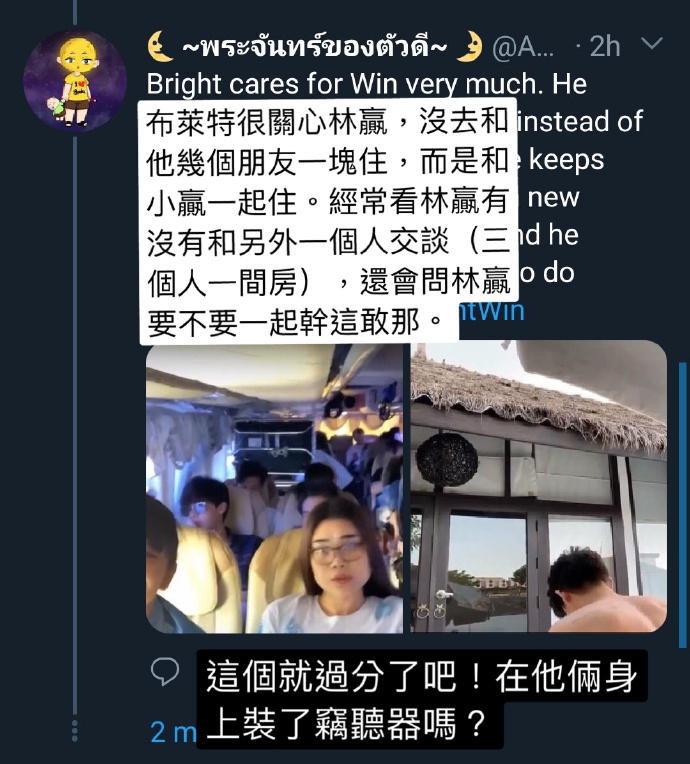Click the right crescent moon emoji
Image resolution: width=690 pixels, height=764 pixels.
470,47
